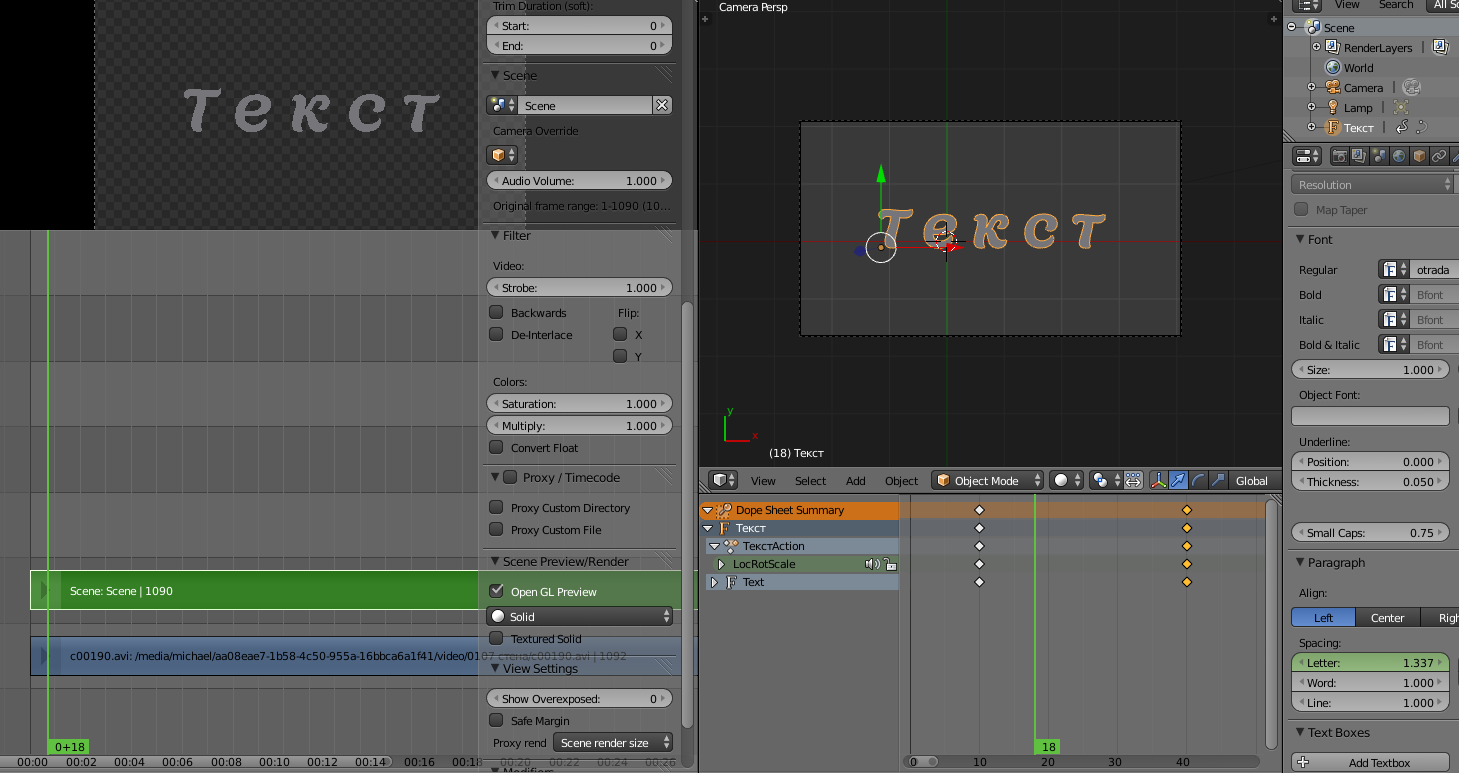Open the Outliner Search menu
Image resolution: width=1459 pixels, height=773 pixels.
[x=1396, y=5]
